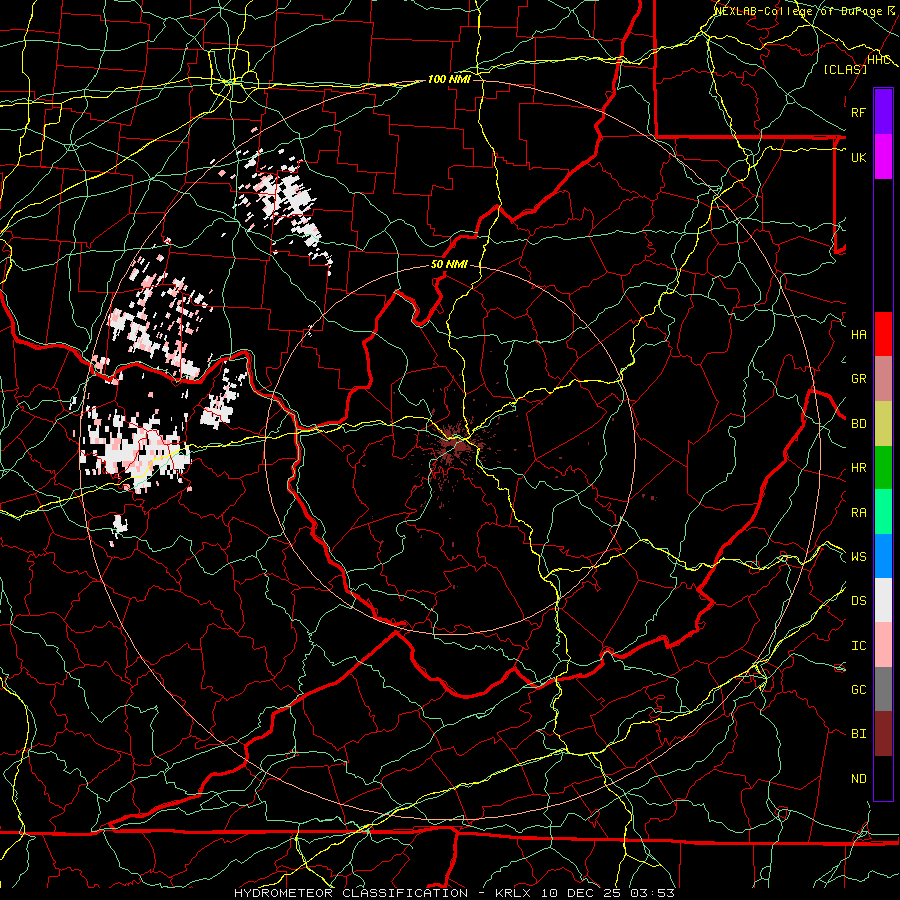The width and height of the screenshot is (900, 900).
Task: Click the HHC product label
Action: coord(878,60)
